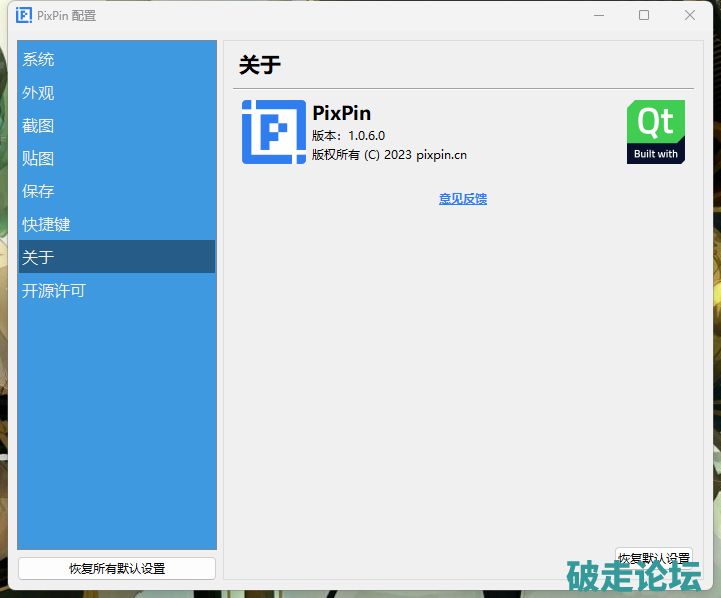
Task: Minimize the PixPin 配置 window
Action: click(x=599, y=15)
